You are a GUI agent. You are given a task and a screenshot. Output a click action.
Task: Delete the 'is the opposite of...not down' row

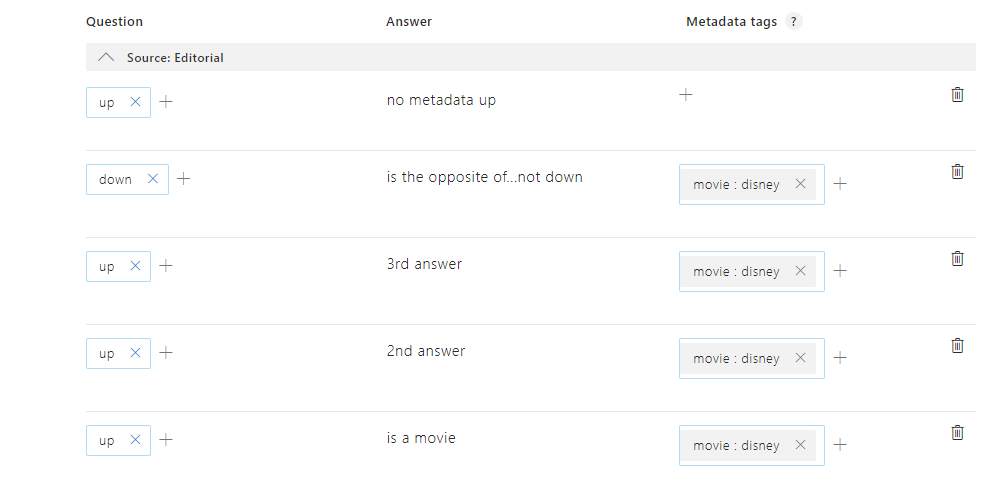957,172
